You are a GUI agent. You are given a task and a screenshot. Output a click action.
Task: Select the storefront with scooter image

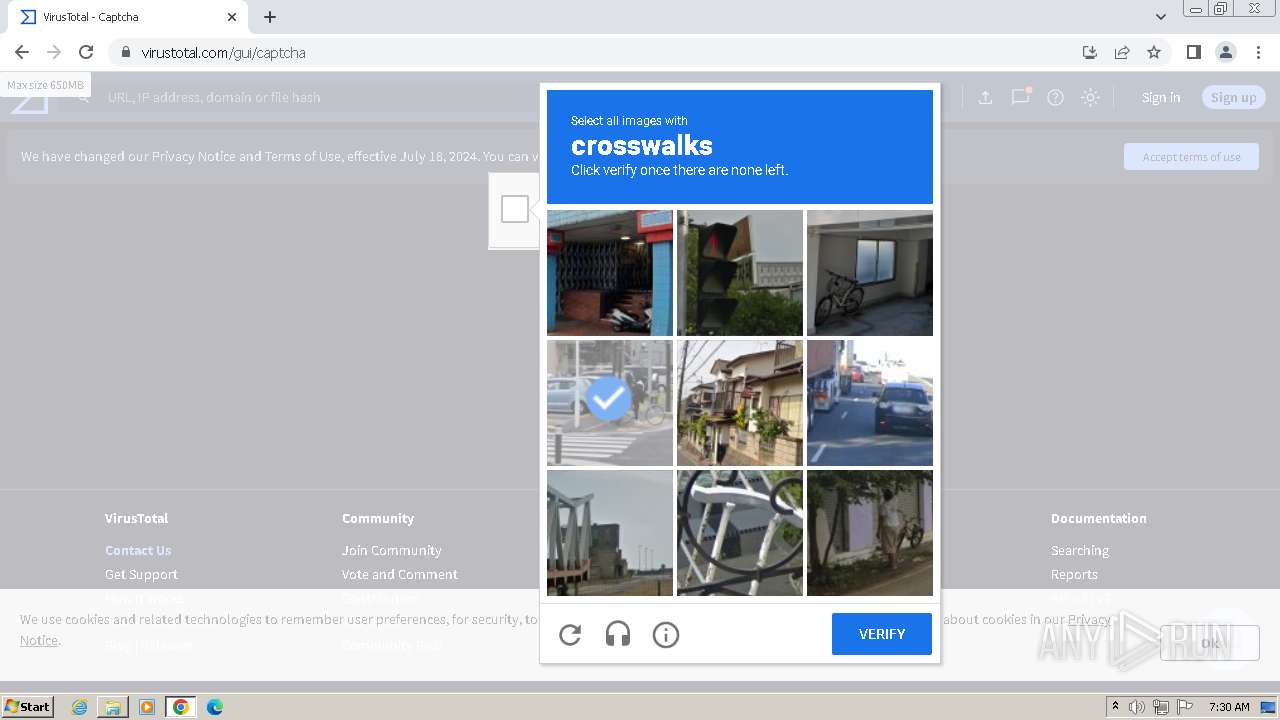point(610,273)
